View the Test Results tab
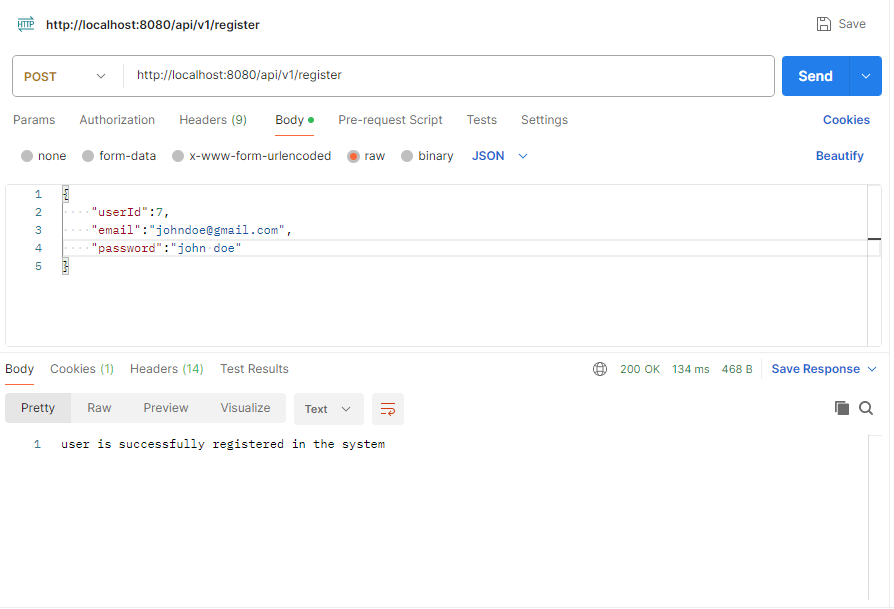The image size is (894, 609). (254, 368)
